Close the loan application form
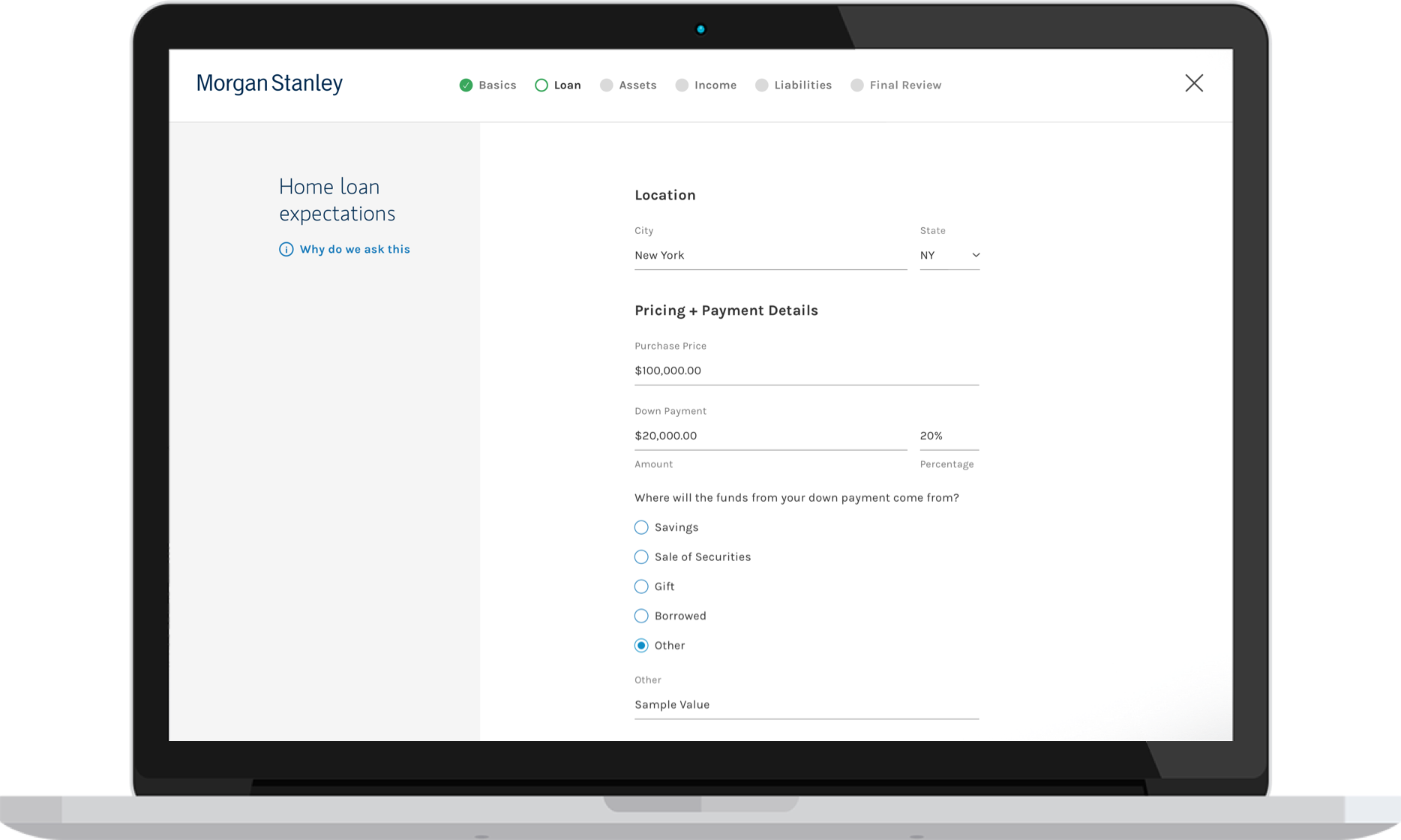The width and height of the screenshot is (1401, 840). tap(1194, 82)
